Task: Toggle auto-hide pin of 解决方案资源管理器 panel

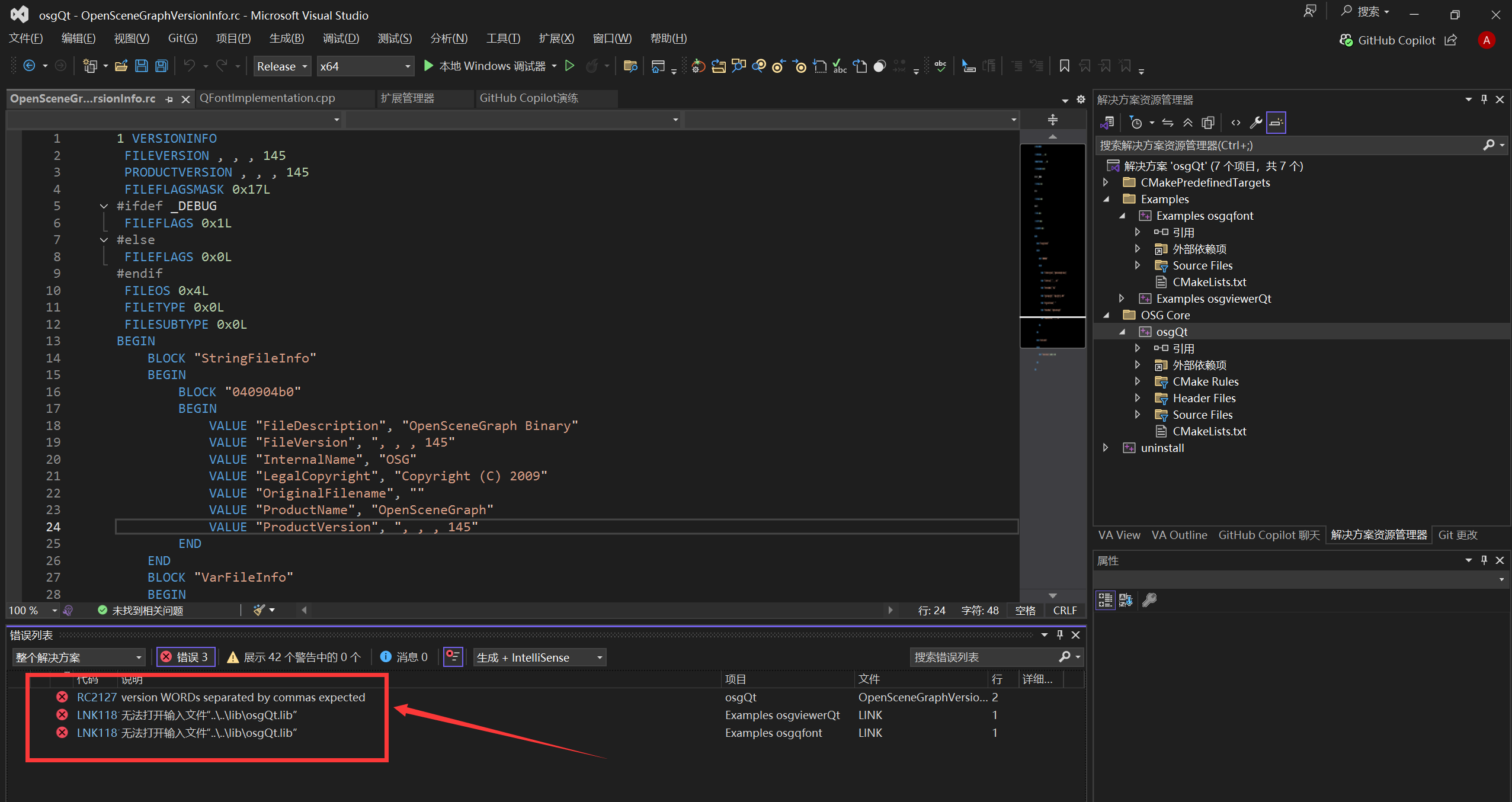Action: pyautogui.click(x=1484, y=100)
